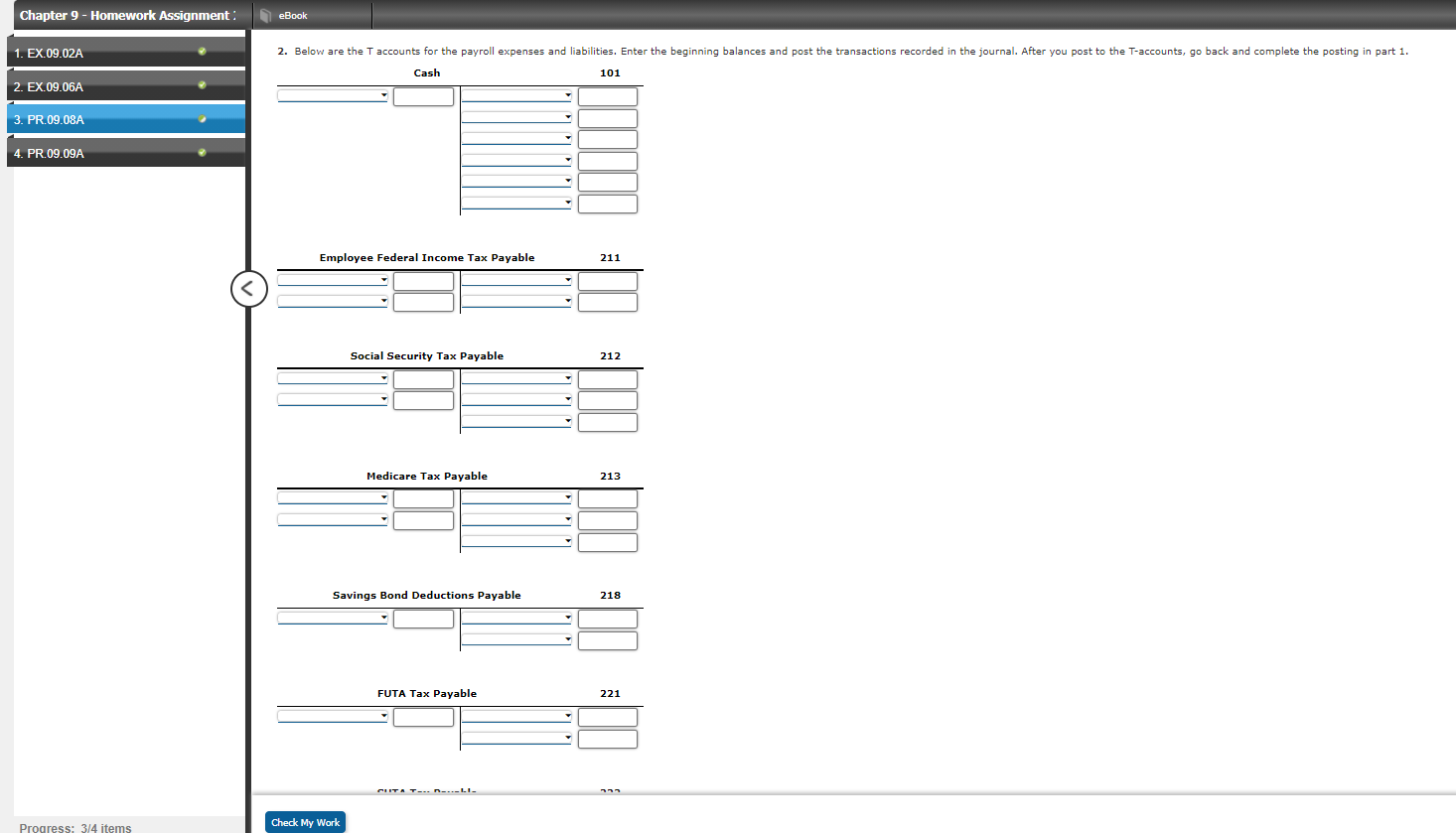Open second credit dropdown in Employee Federal Income Tax Payable
Viewport: 1456px width, 833px height.
(x=516, y=301)
